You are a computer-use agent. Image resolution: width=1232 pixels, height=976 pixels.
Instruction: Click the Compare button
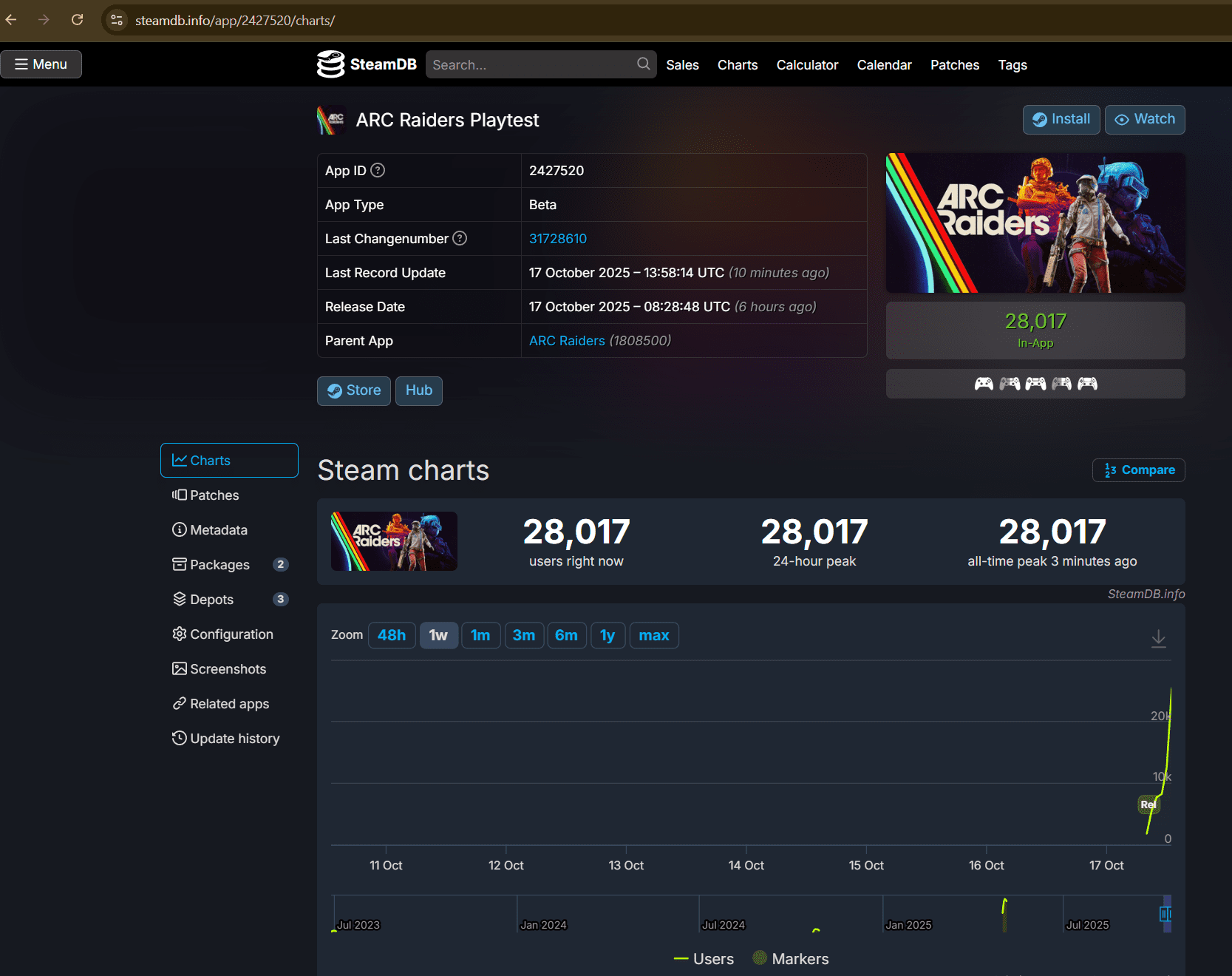pyautogui.click(x=1139, y=470)
